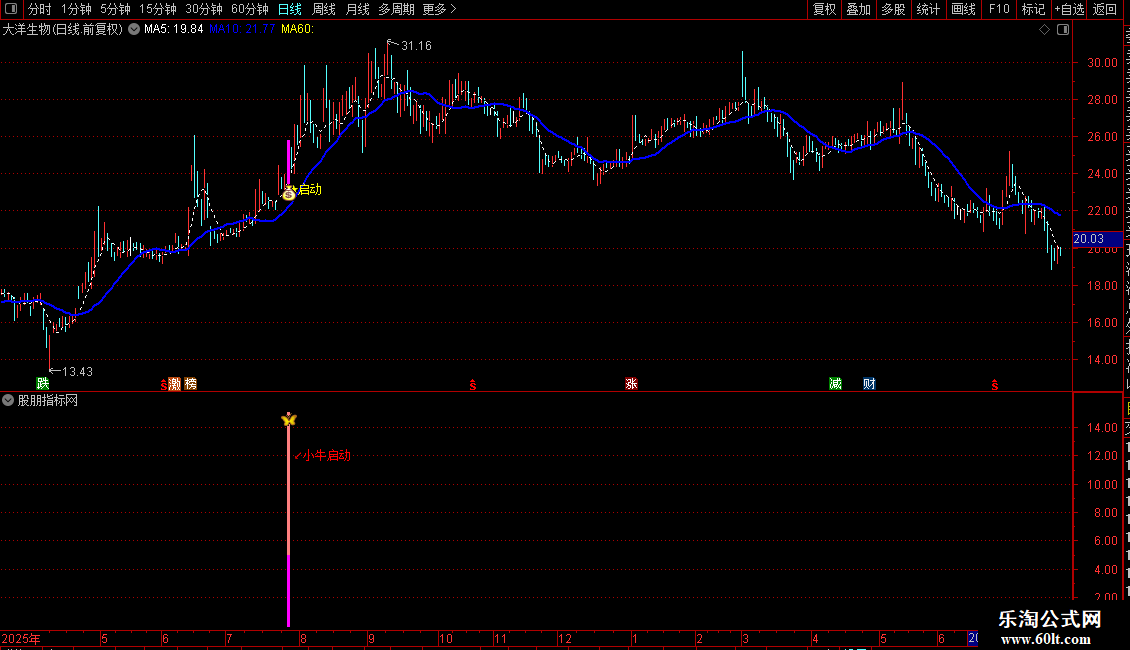Add stock with +自选 button

click(x=1069, y=9)
